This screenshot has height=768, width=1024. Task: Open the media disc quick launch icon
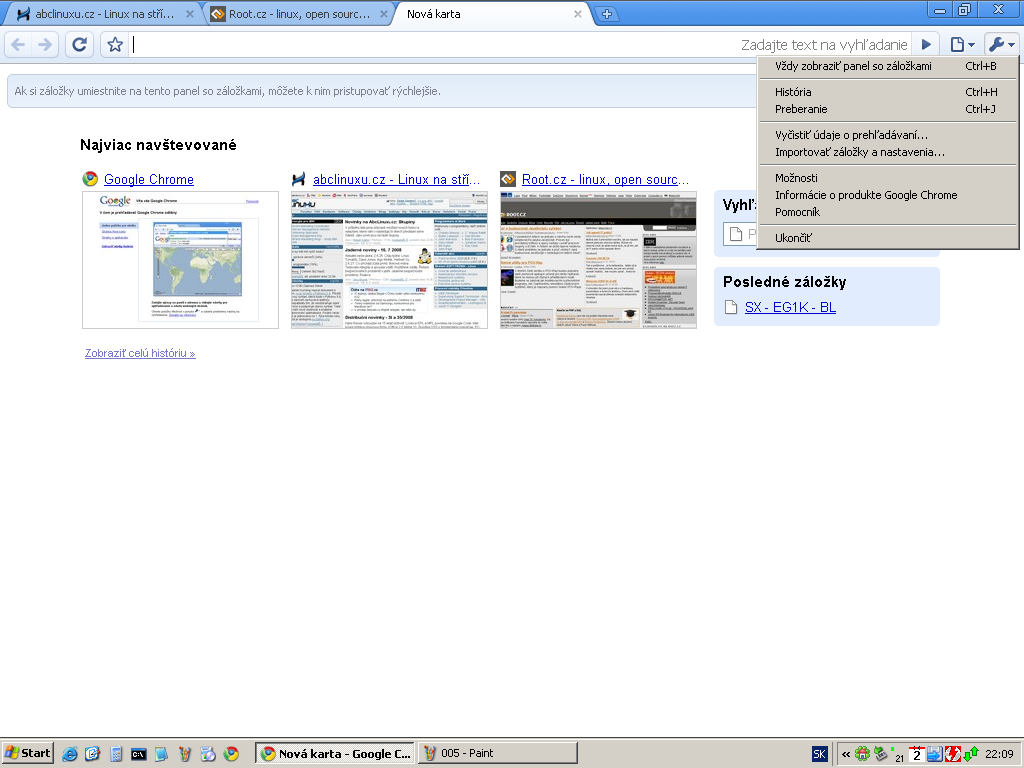point(208,754)
